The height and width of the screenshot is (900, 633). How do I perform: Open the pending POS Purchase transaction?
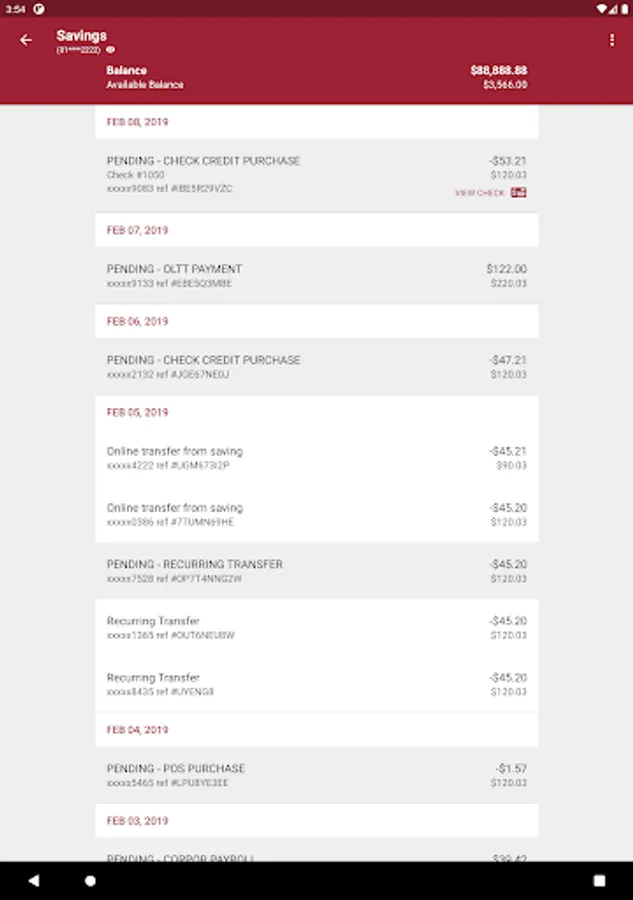click(316, 775)
